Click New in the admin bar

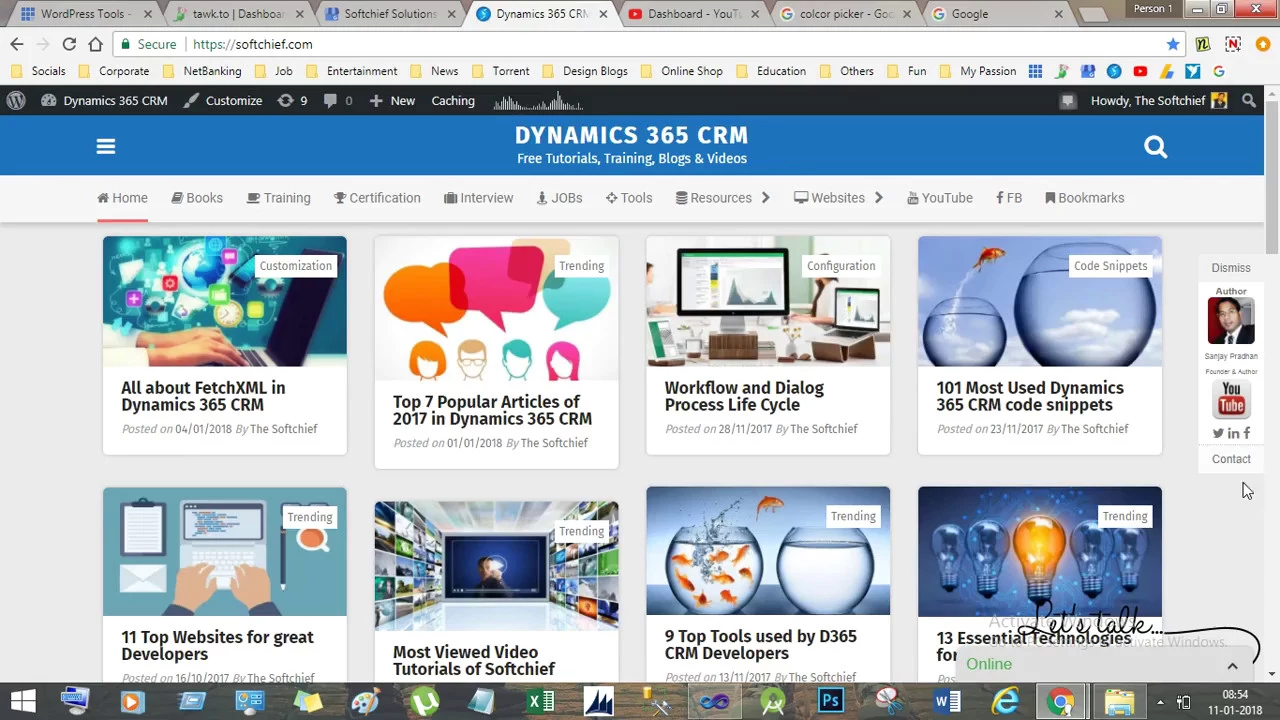click(392, 100)
